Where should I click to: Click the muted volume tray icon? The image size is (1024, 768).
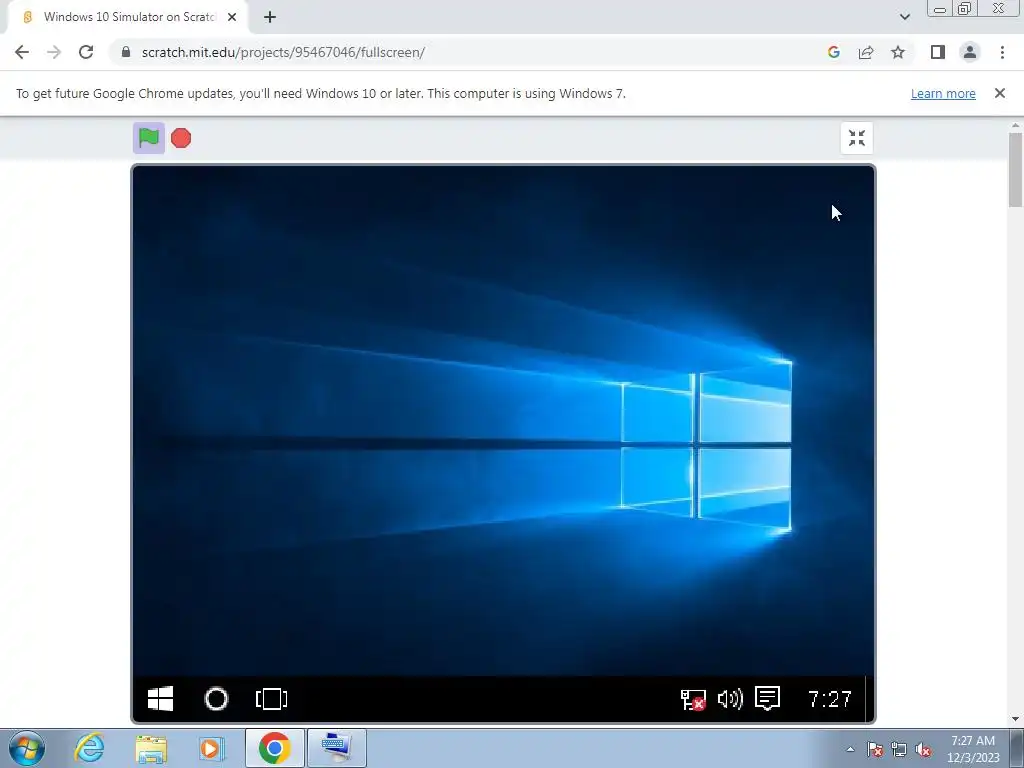coord(923,749)
